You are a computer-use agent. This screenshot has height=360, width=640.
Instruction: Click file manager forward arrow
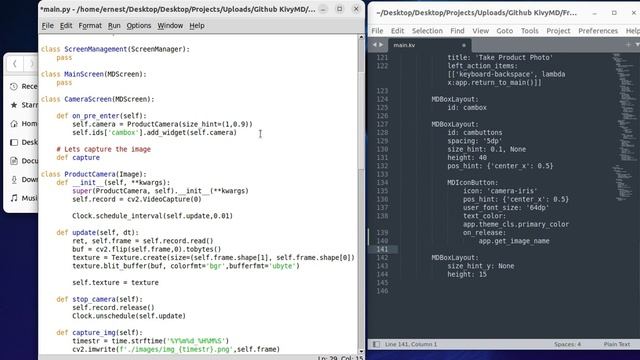[32, 64]
